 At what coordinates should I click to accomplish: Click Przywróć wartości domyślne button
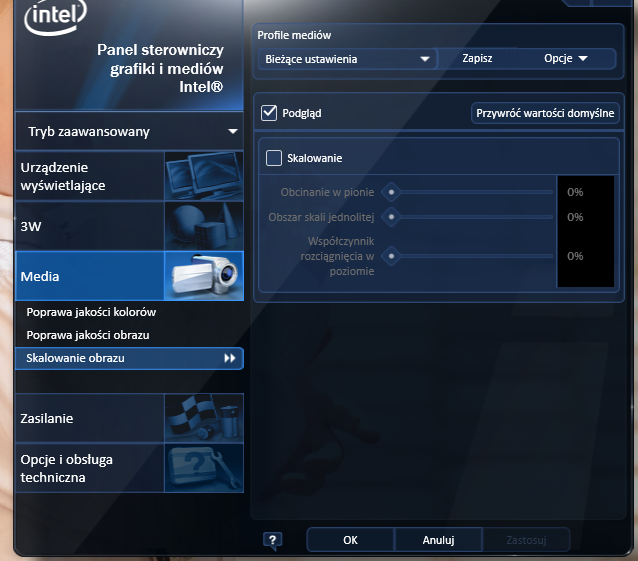(545, 113)
